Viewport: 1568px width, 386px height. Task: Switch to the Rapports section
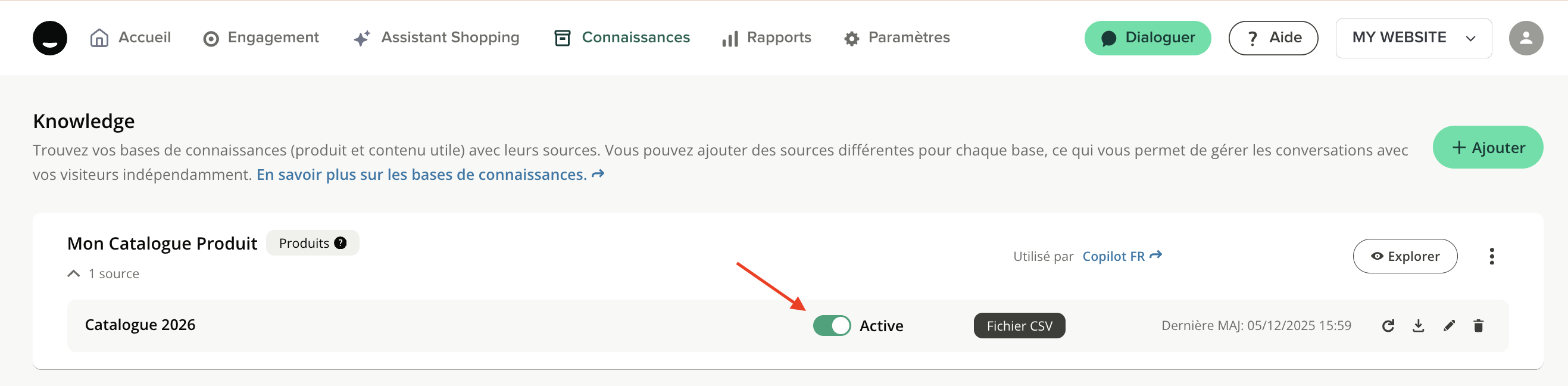(766, 38)
